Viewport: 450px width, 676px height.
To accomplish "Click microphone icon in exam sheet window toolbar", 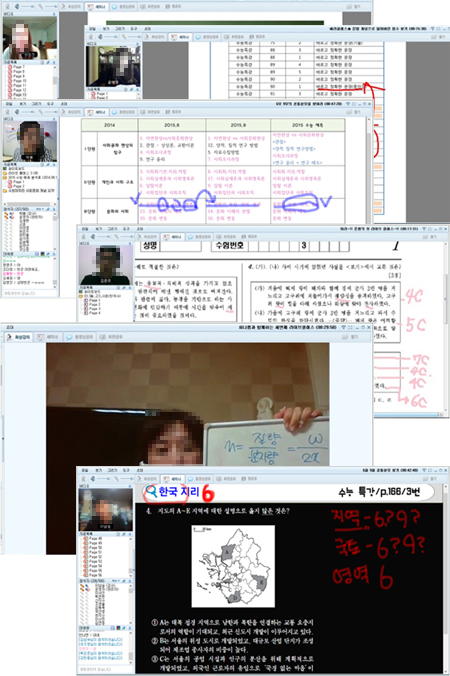I will tap(84, 237).
